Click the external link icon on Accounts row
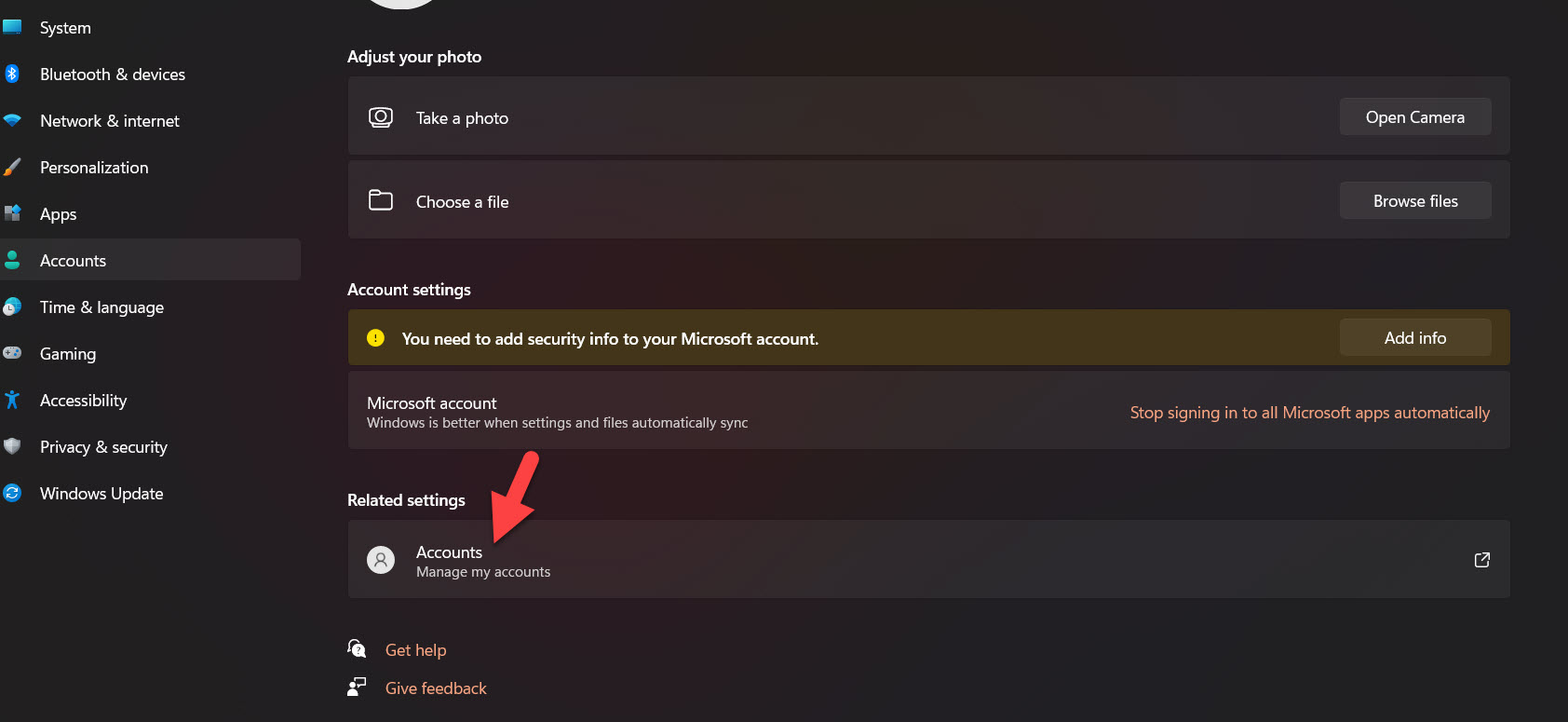1568x722 pixels. click(x=1482, y=560)
